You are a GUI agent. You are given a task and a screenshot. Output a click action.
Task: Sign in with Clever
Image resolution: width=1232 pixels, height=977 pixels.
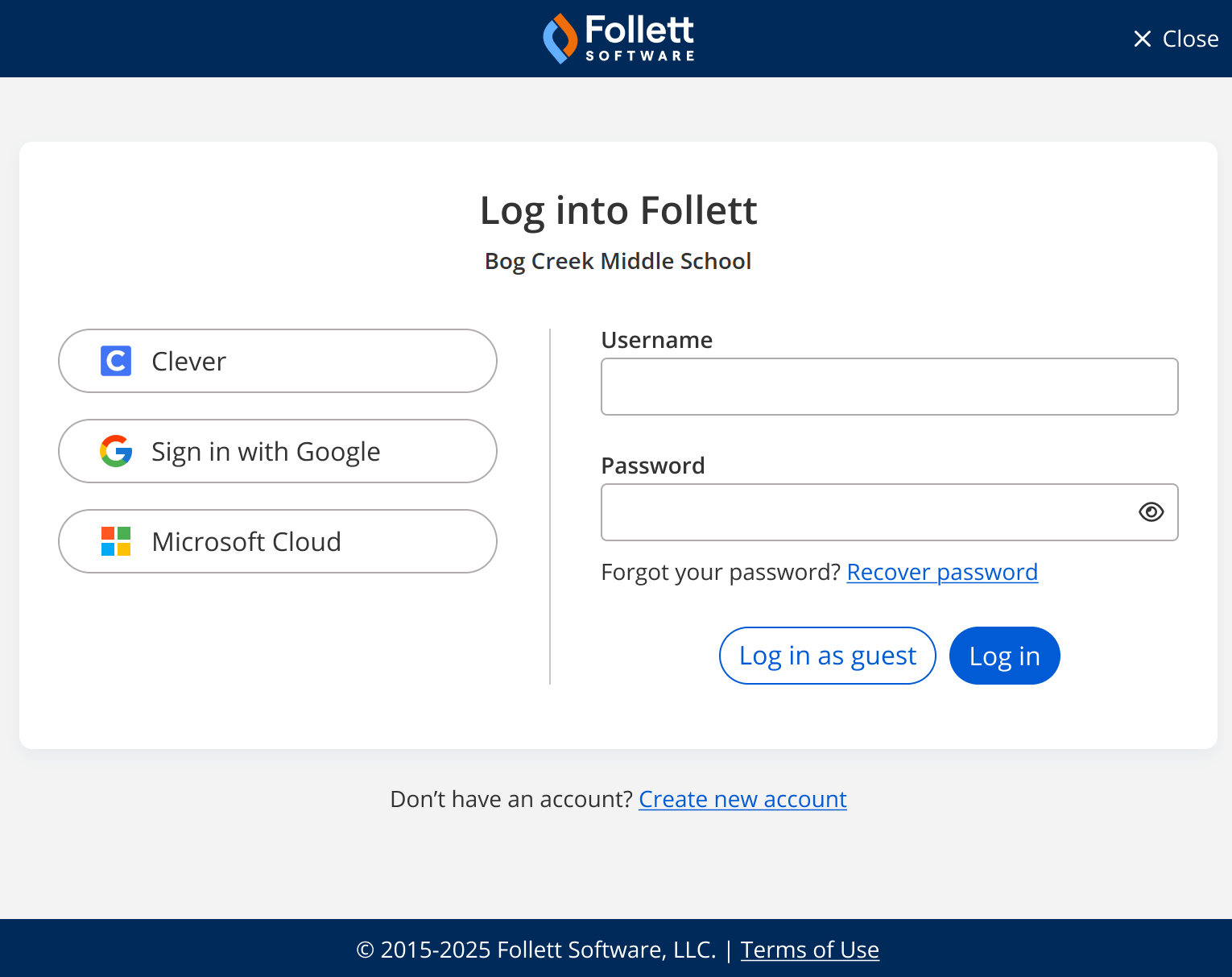pos(277,361)
